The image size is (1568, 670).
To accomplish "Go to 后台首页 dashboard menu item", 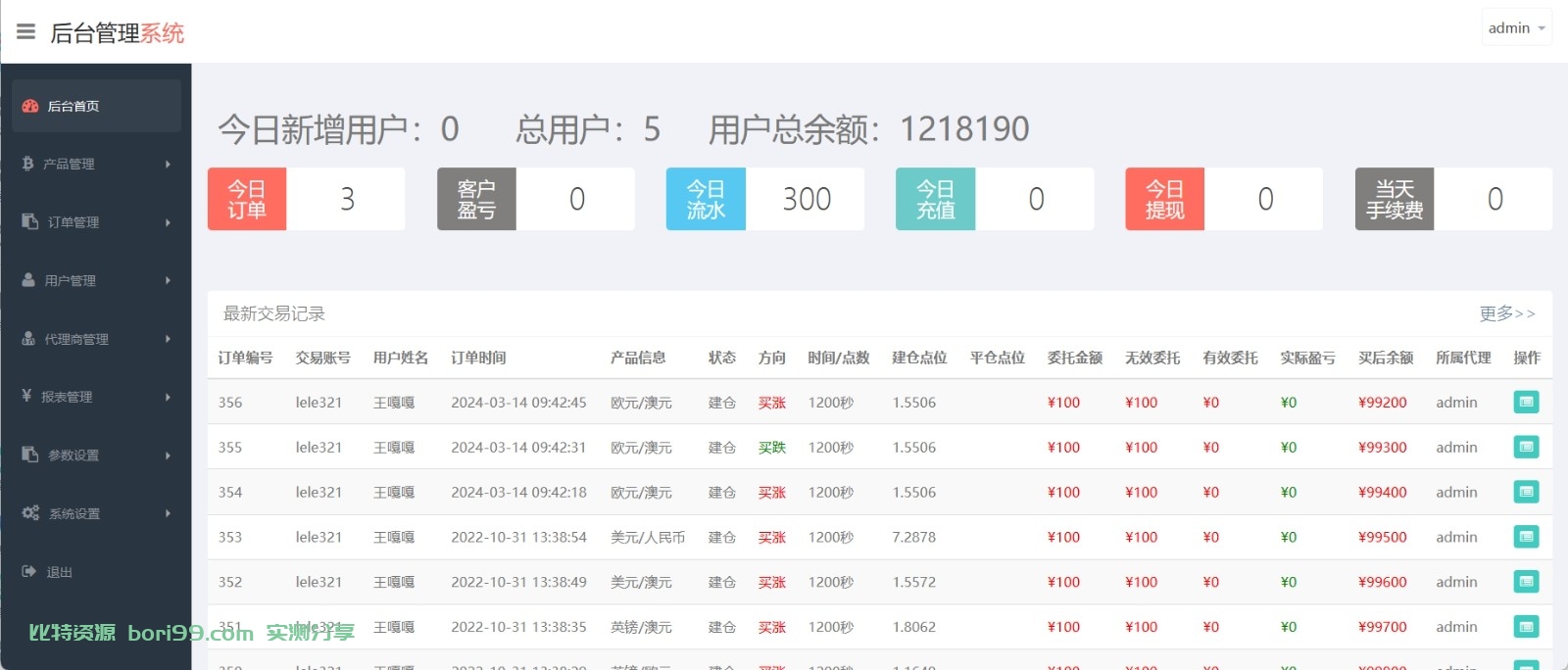I will tap(96, 106).
